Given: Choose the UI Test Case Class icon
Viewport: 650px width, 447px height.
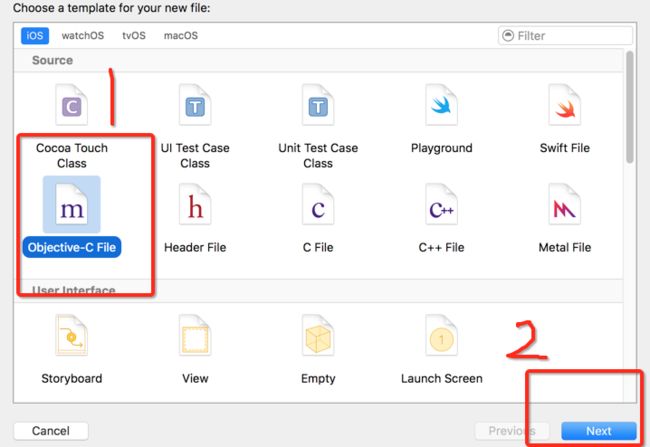Looking at the screenshot, I should click(195, 105).
